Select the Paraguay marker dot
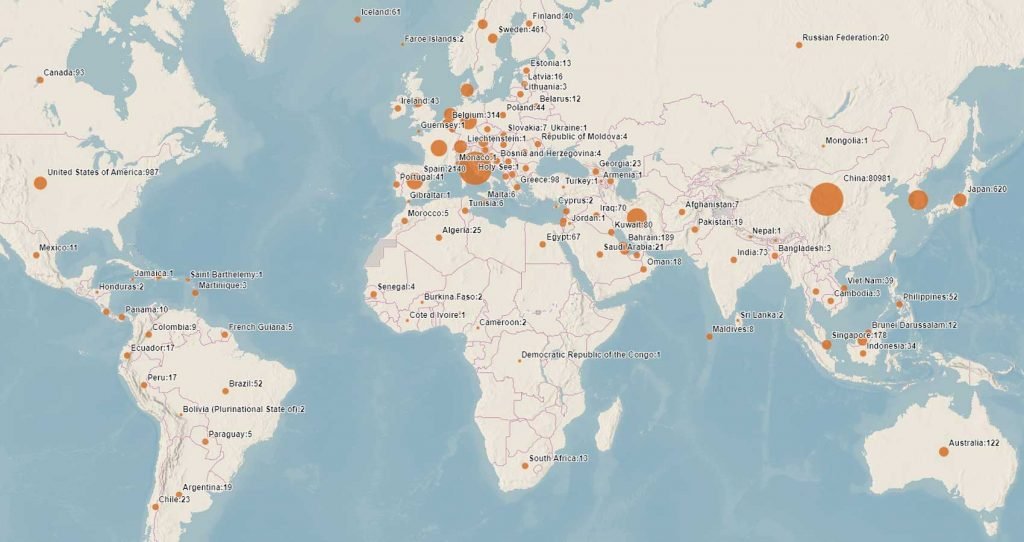 pos(204,442)
